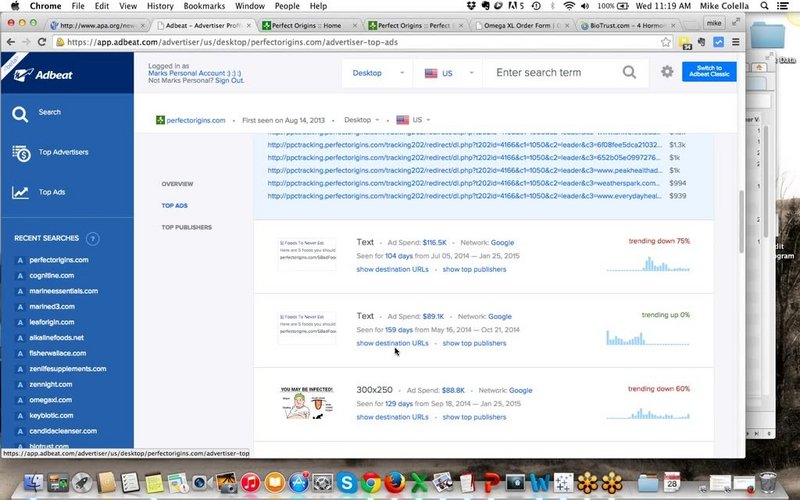Open the Desktop device dropdown in header
The width and height of the screenshot is (800, 500).
(x=378, y=73)
